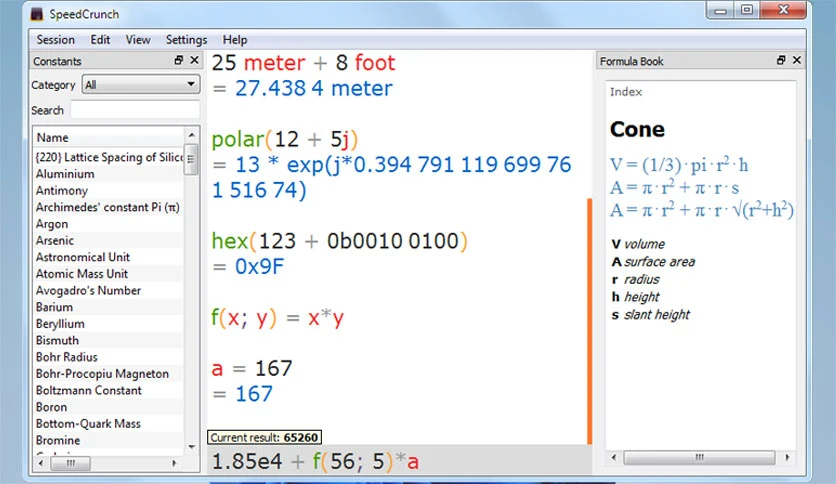The width and height of the screenshot is (836, 484).
Task: Close the Constants panel
Action: (195, 60)
